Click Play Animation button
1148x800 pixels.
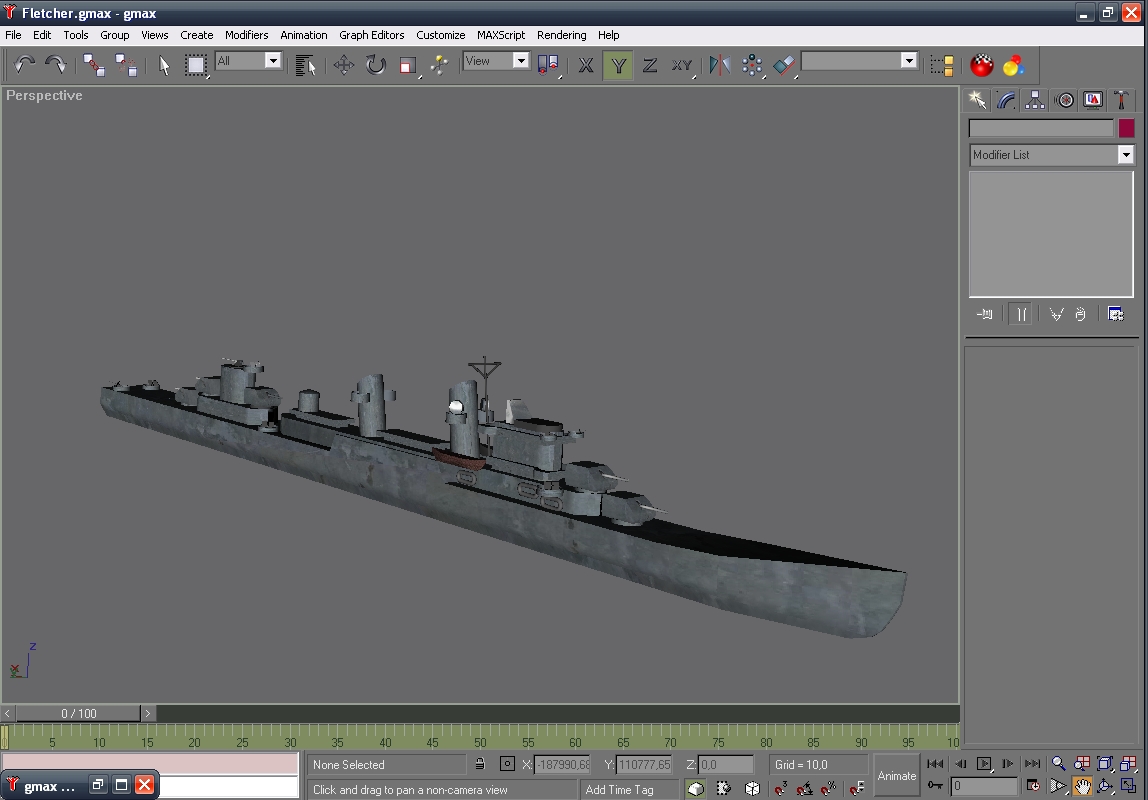tap(984, 764)
